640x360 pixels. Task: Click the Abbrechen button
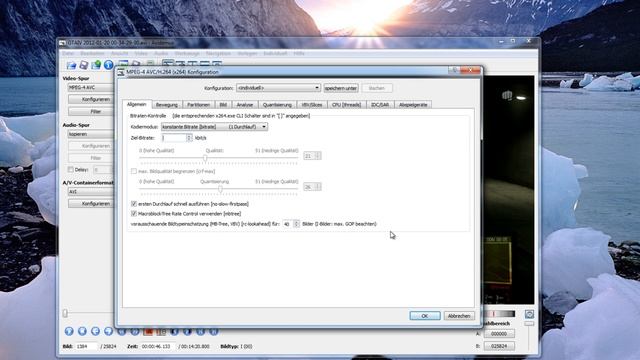pos(459,316)
